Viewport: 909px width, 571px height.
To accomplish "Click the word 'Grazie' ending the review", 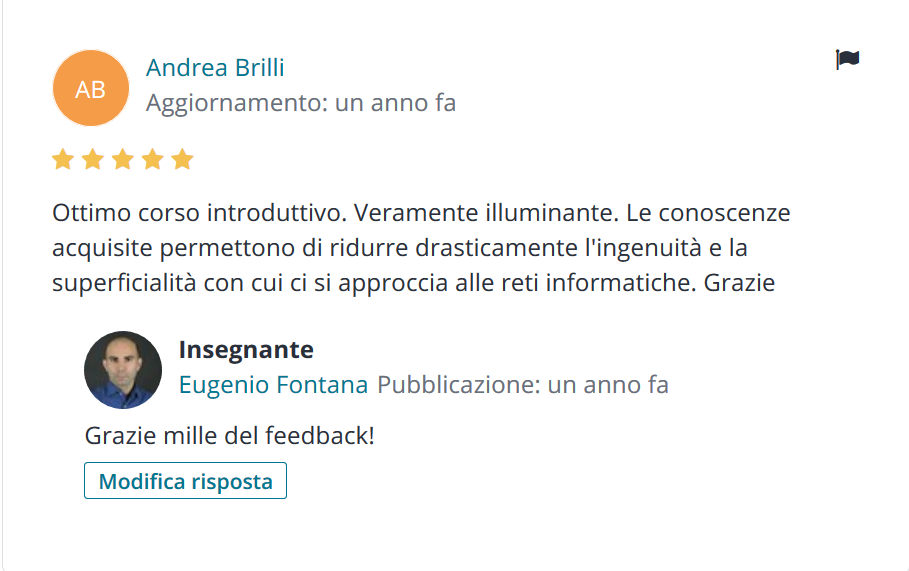I will (739, 283).
